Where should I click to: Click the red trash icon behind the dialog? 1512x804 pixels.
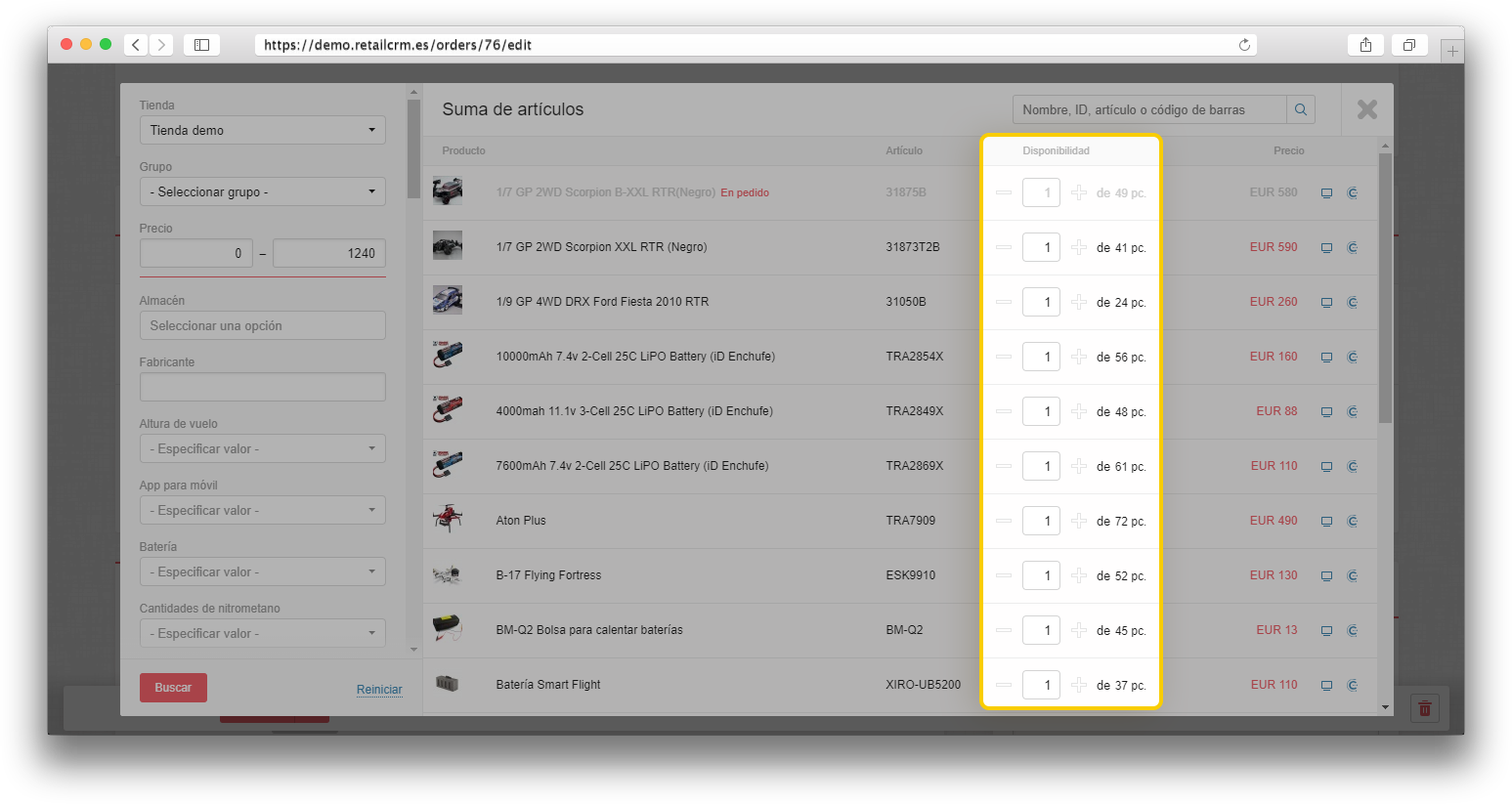tap(1425, 708)
